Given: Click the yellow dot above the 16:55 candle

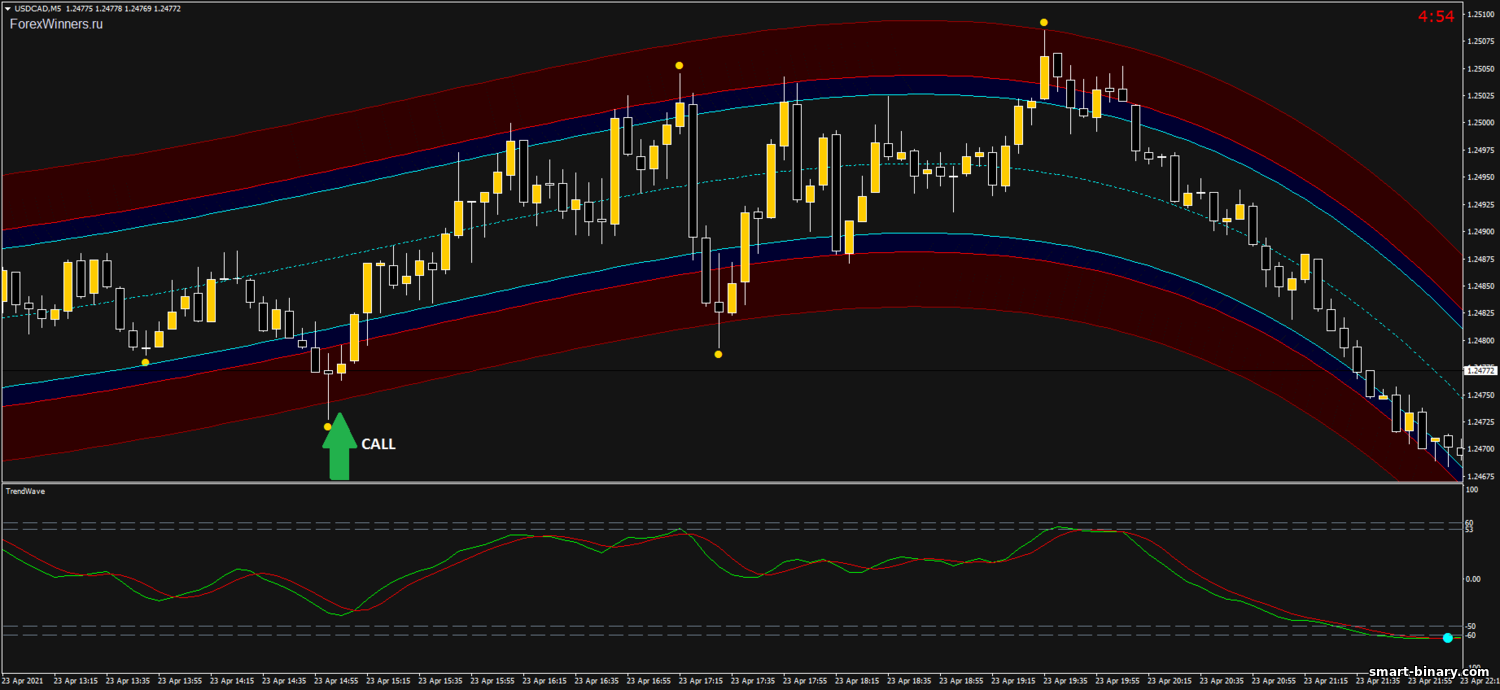Looking at the screenshot, I should click(x=679, y=66).
